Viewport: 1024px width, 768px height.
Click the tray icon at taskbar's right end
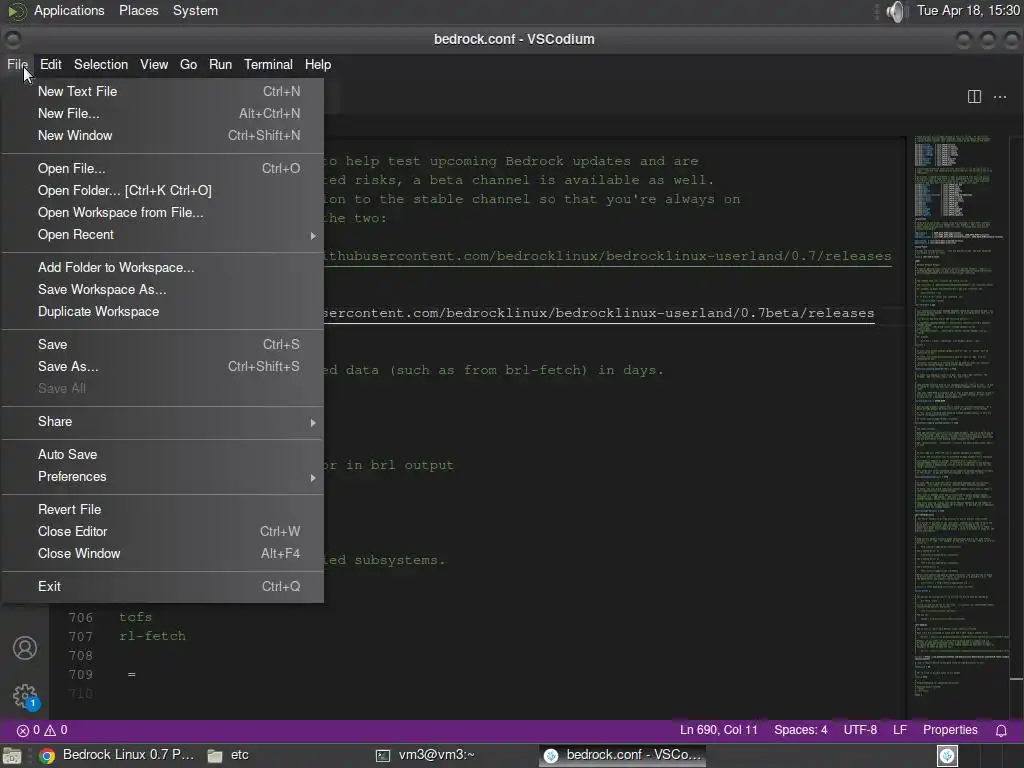[947, 756]
